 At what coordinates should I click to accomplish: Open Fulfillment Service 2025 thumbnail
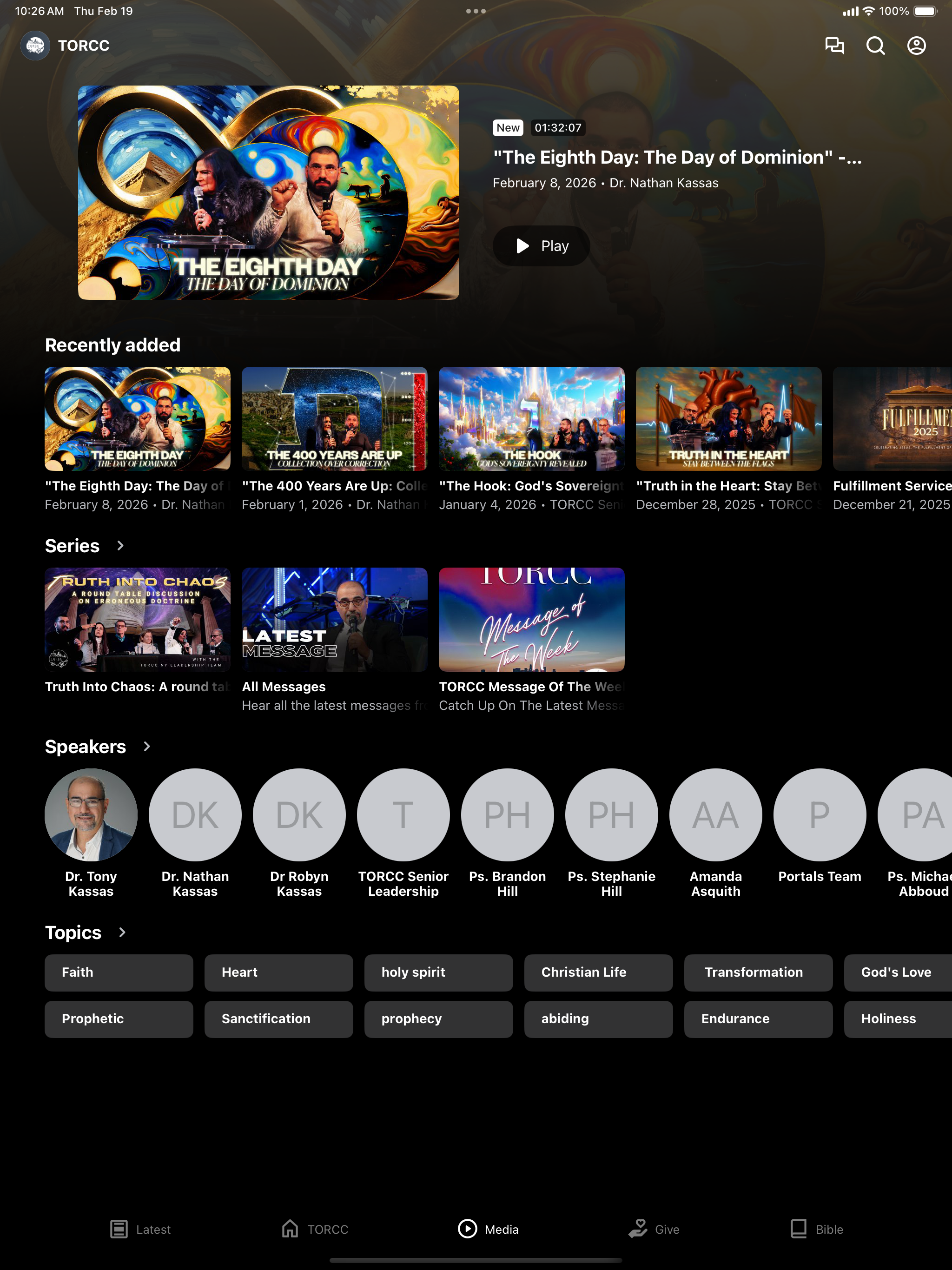click(x=892, y=418)
